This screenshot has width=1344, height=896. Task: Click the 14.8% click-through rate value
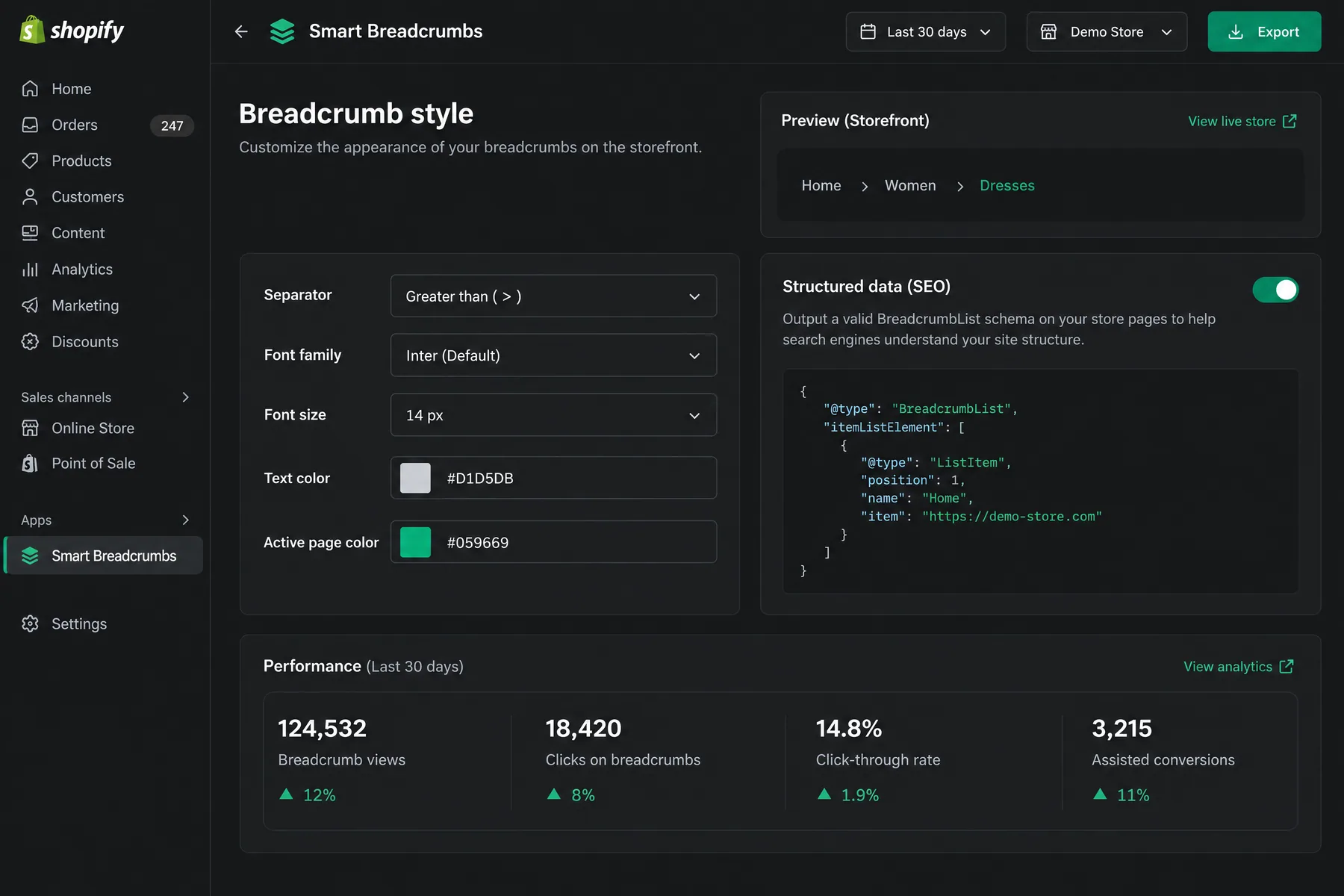click(848, 728)
